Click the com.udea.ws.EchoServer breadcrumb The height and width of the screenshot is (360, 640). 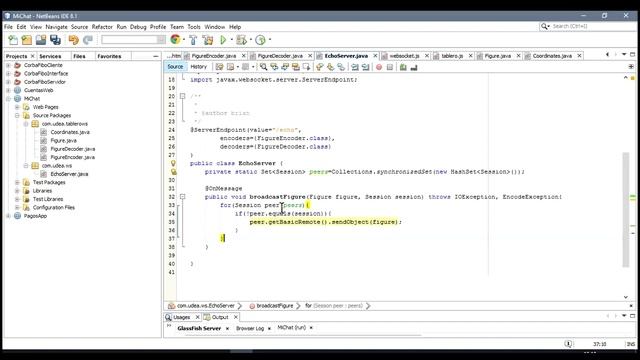pyautogui.click(x=206, y=306)
